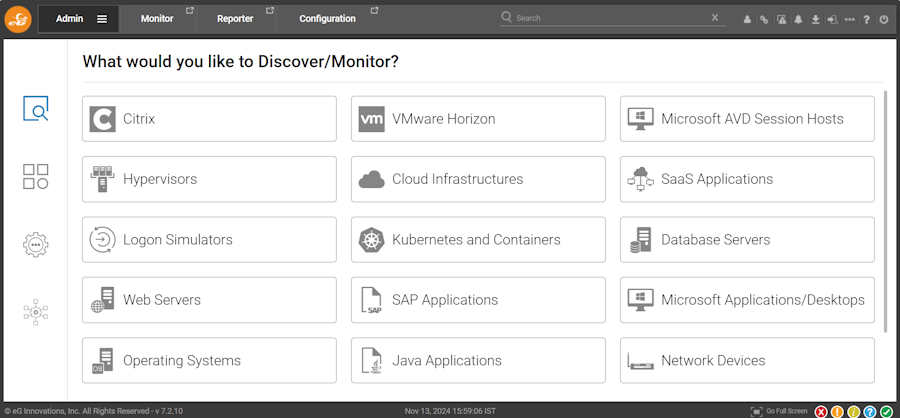Switch to the Monitor tab
This screenshot has height=418, width=900.
pyautogui.click(x=157, y=19)
